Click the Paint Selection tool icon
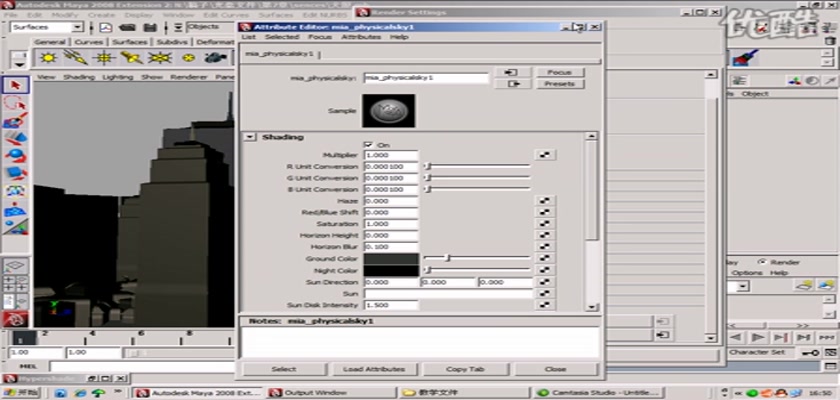 click(15, 122)
